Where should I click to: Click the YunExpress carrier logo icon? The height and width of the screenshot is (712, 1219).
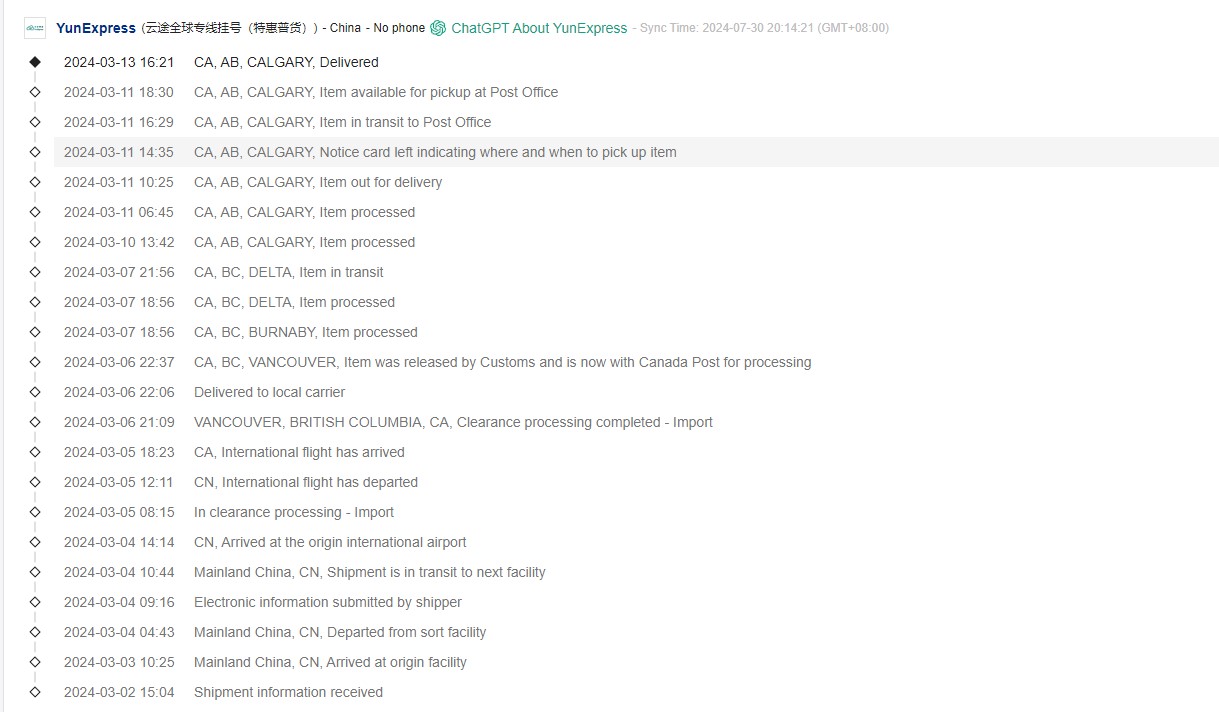35,28
